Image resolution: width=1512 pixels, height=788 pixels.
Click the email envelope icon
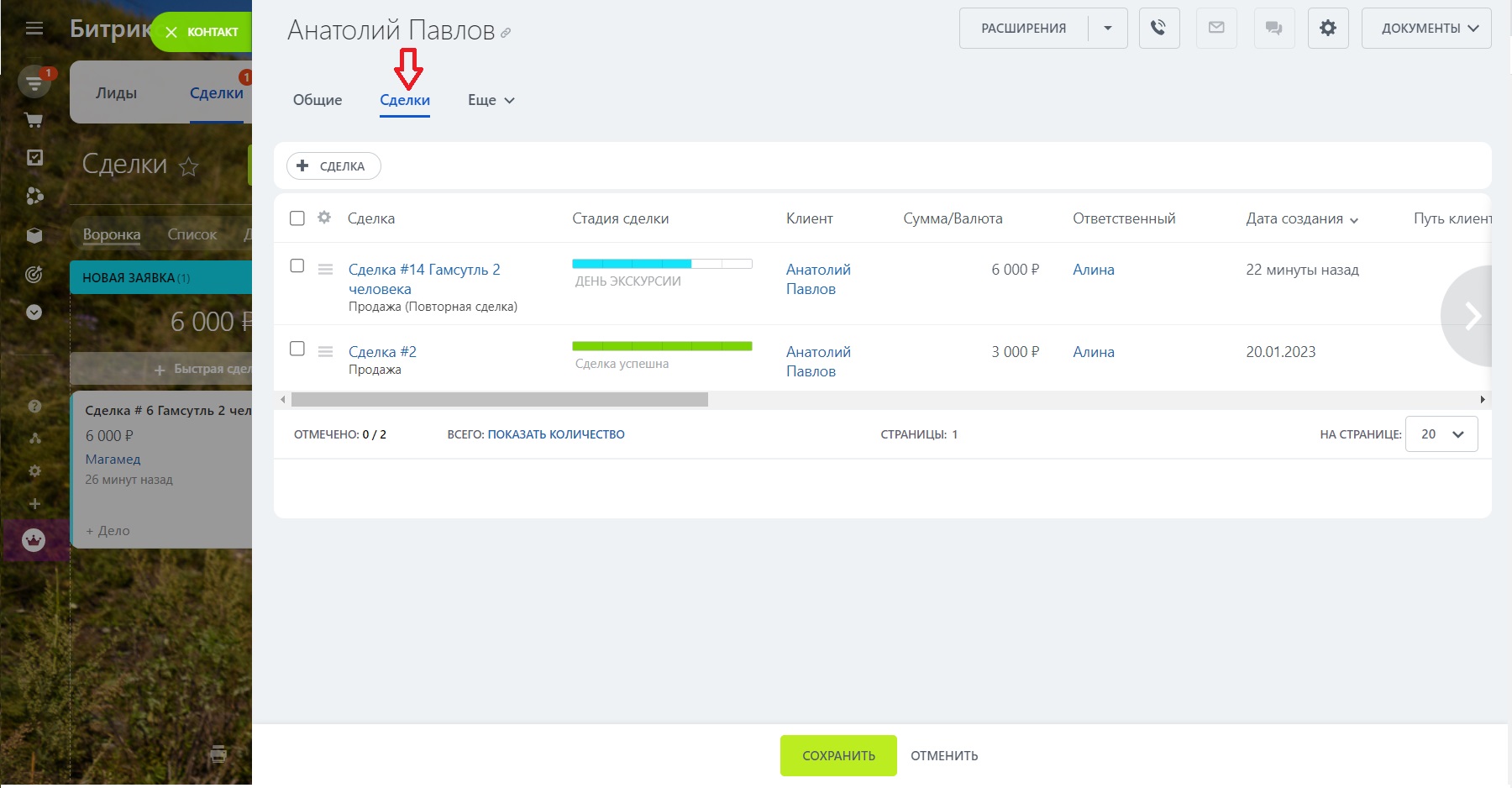click(x=1216, y=29)
